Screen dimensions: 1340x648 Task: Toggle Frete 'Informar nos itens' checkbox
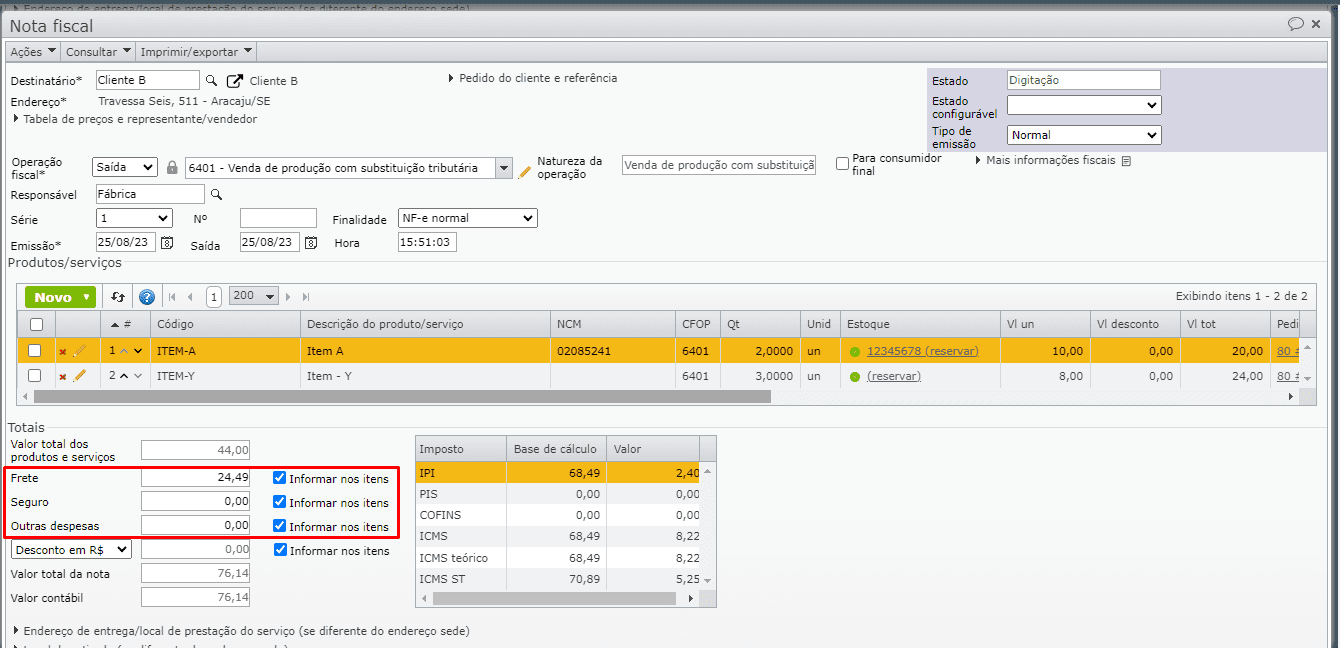point(280,478)
